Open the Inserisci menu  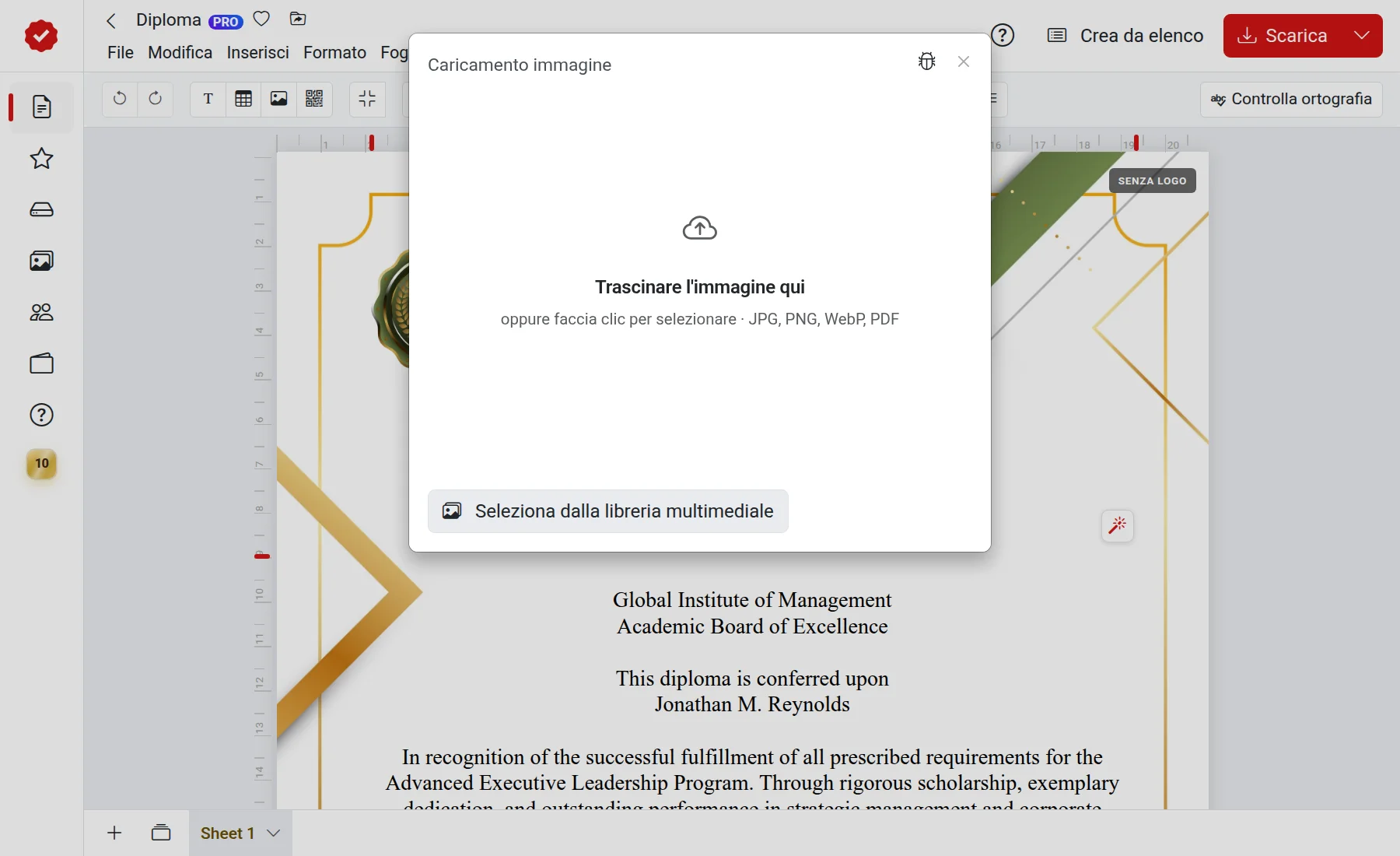(x=258, y=52)
